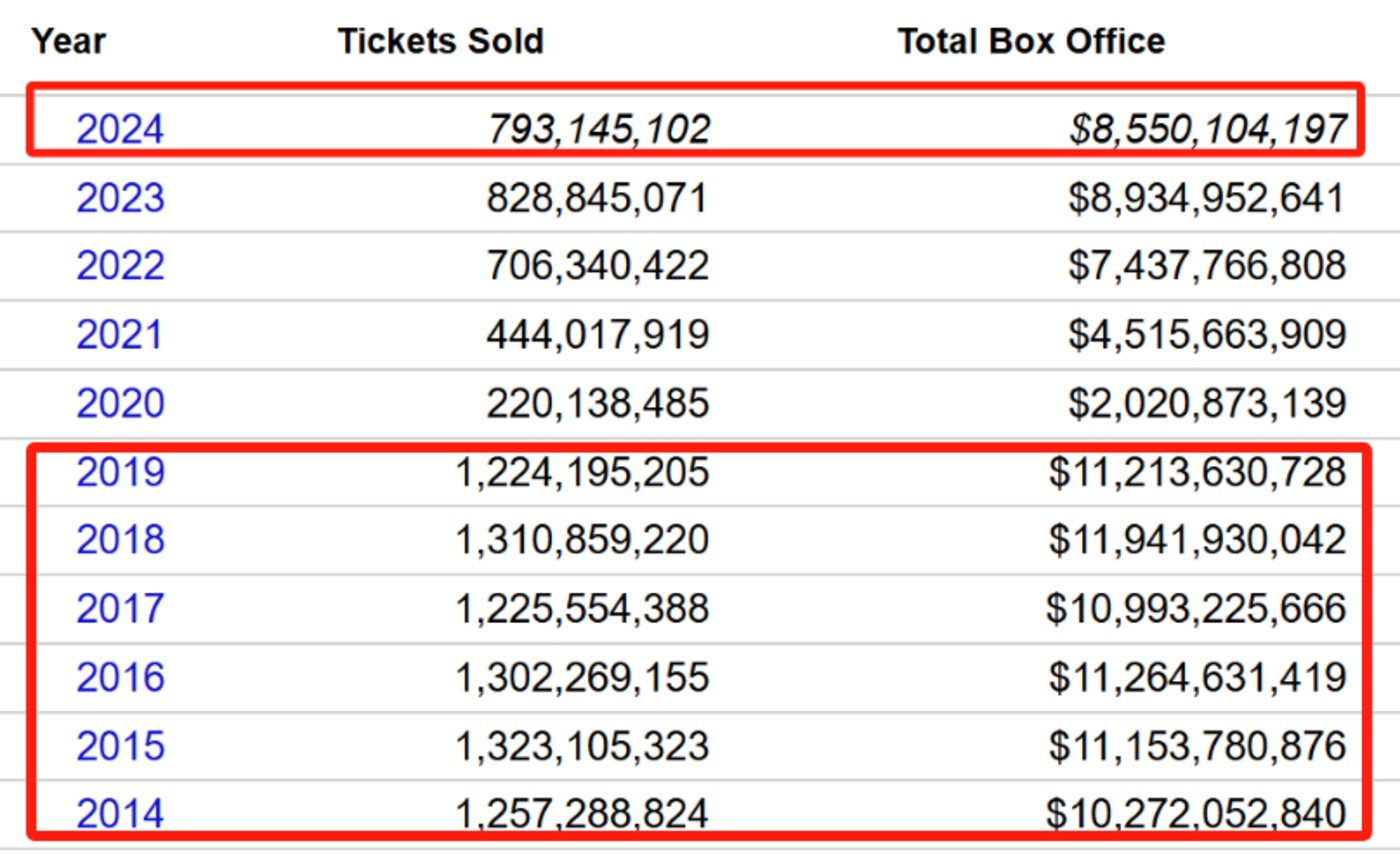Select the $11,941,930,042 box office value
The image size is (1400, 855).
tap(1197, 540)
